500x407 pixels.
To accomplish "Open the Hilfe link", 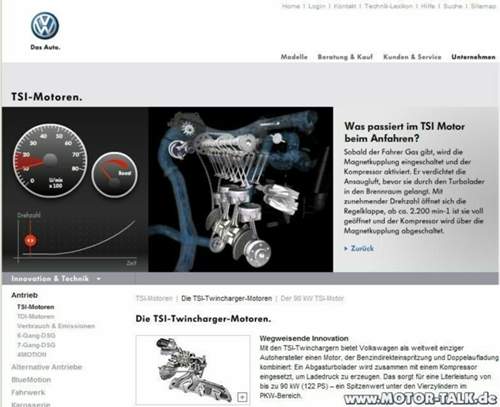I will coord(428,6).
